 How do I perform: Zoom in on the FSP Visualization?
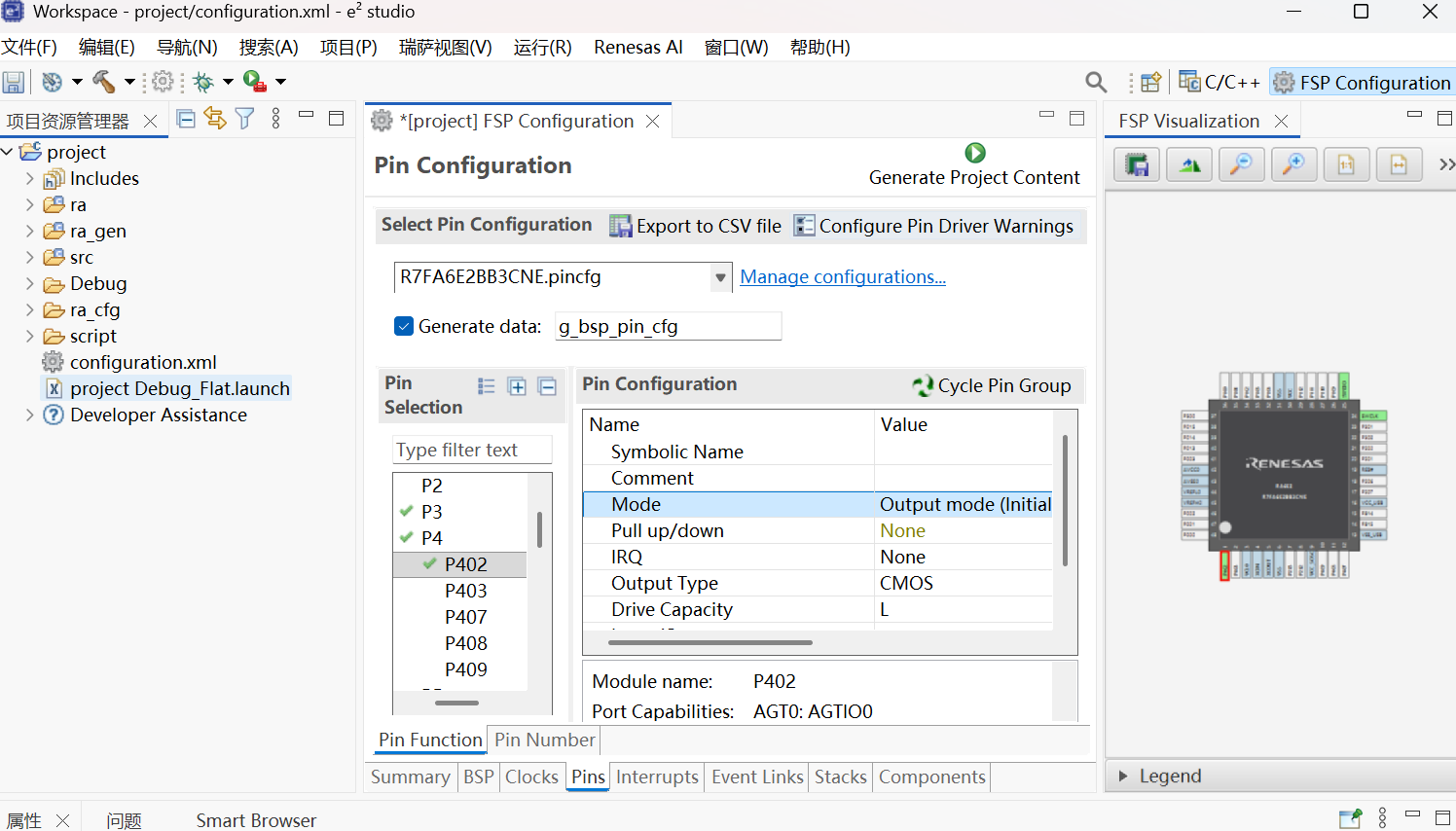(x=1293, y=164)
